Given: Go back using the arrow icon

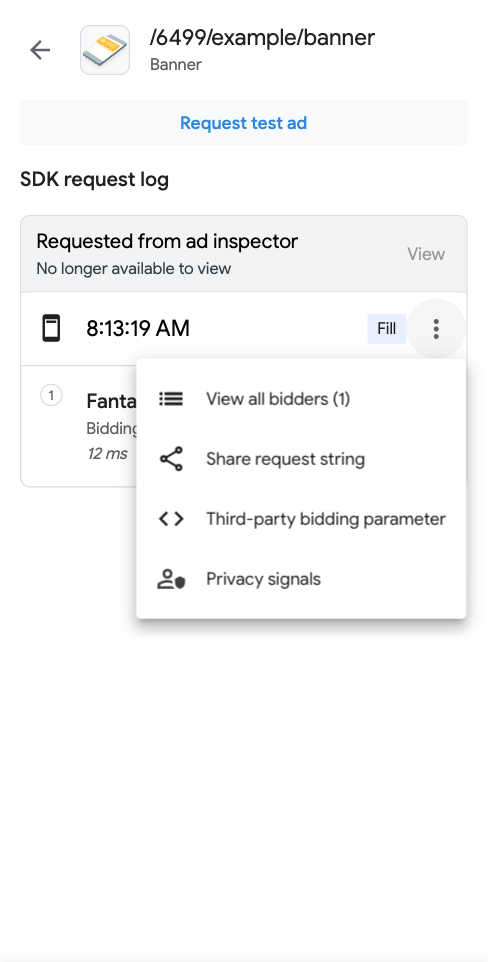Looking at the screenshot, I should (x=40, y=50).
